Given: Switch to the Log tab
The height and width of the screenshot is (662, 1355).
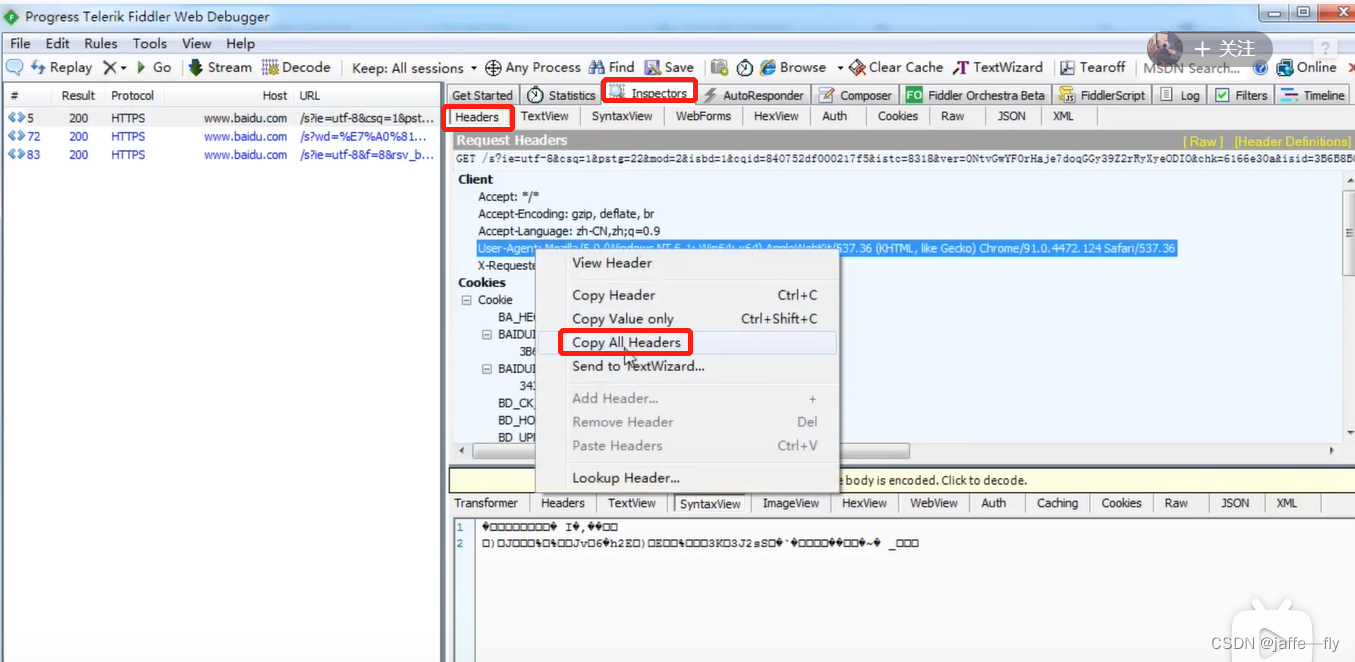Looking at the screenshot, I should point(1180,95).
